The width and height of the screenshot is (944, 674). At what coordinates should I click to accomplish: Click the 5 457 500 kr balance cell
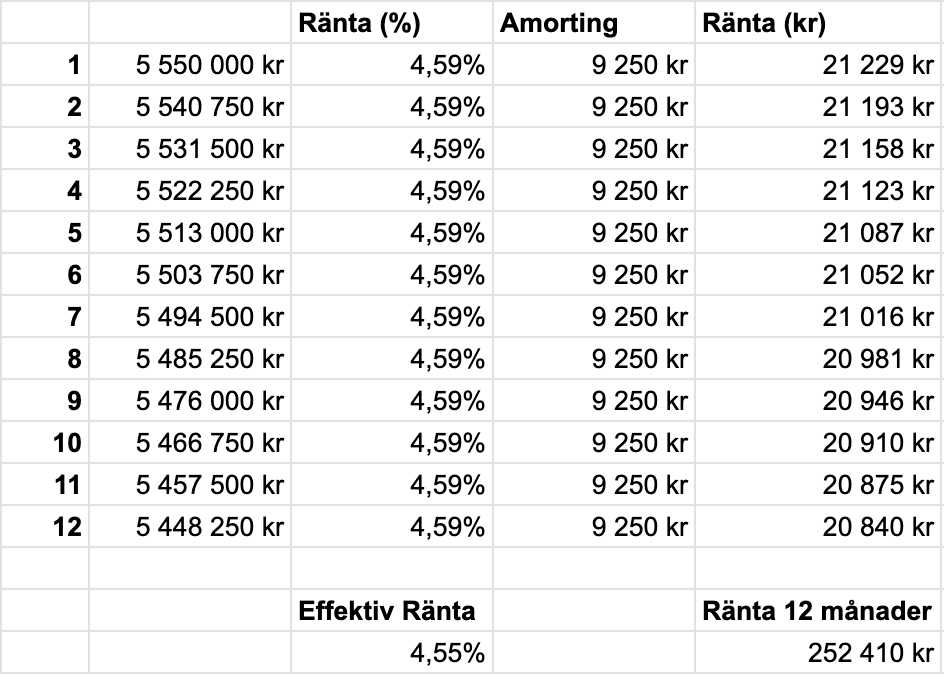pos(190,485)
